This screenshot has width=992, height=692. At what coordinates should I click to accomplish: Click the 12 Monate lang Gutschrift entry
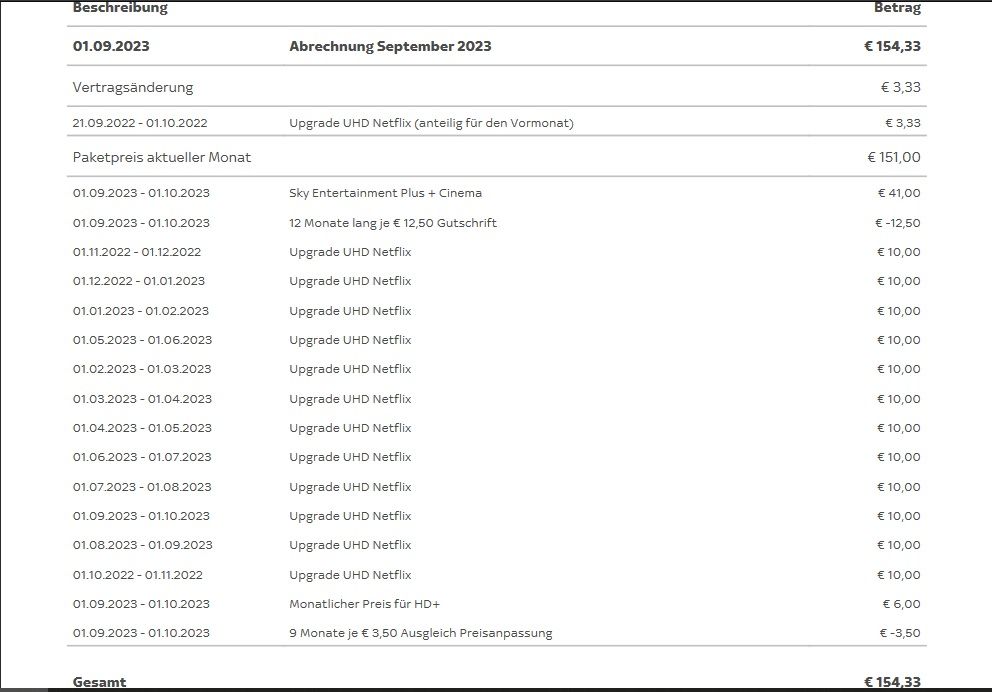393,223
